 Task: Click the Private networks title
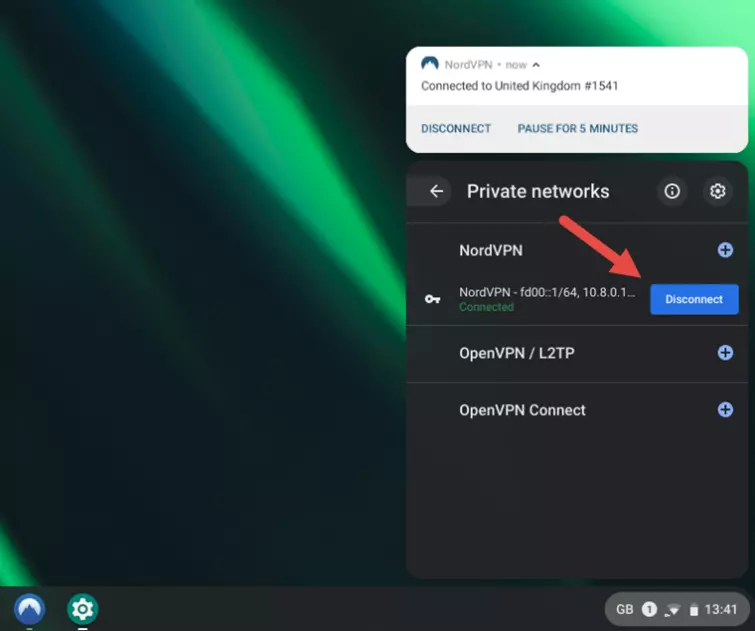click(538, 192)
